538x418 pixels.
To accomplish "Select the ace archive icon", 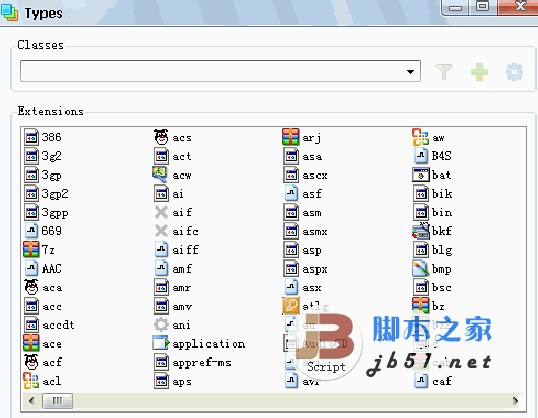I will click(x=31, y=343).
